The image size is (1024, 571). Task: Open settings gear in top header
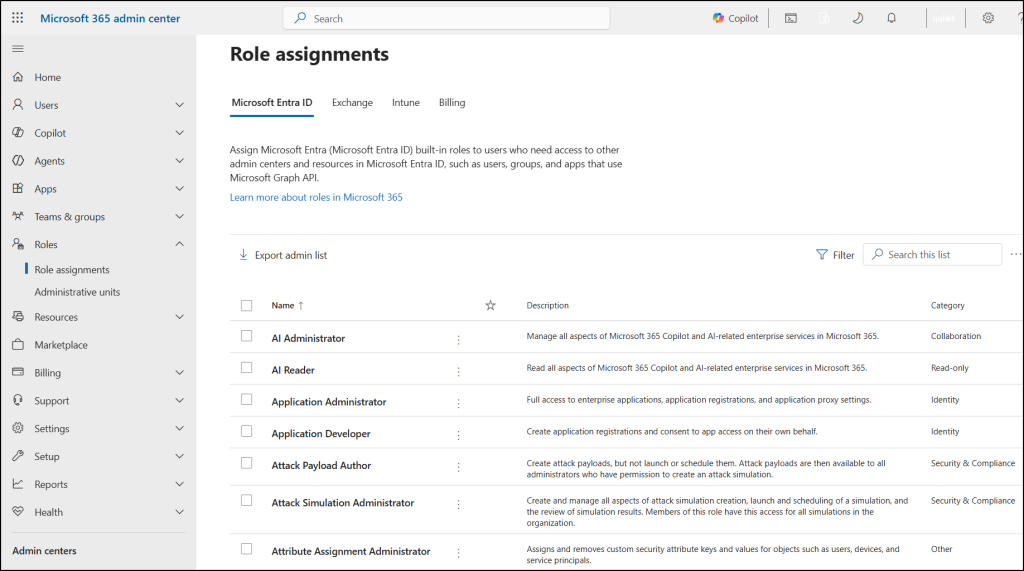coord(988,18)
